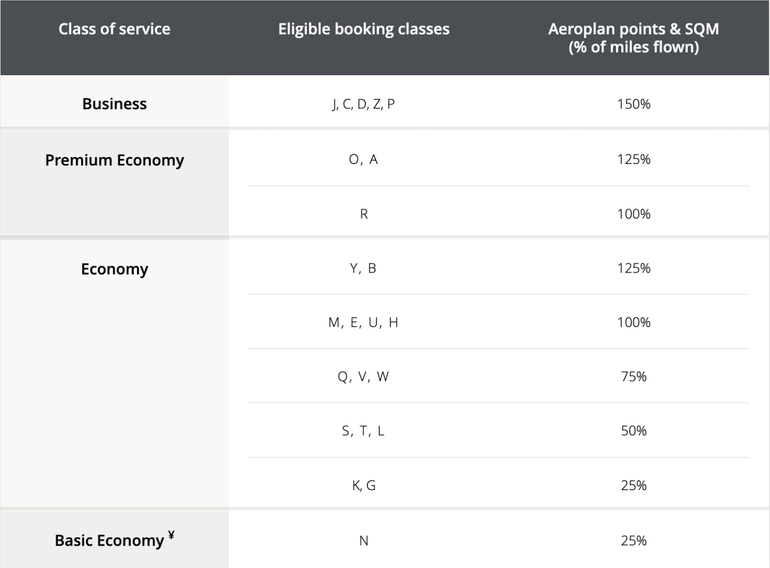Click the S, T, L booking classes
The width and height of the screenshot is (770, 568).
click(363, 431)
